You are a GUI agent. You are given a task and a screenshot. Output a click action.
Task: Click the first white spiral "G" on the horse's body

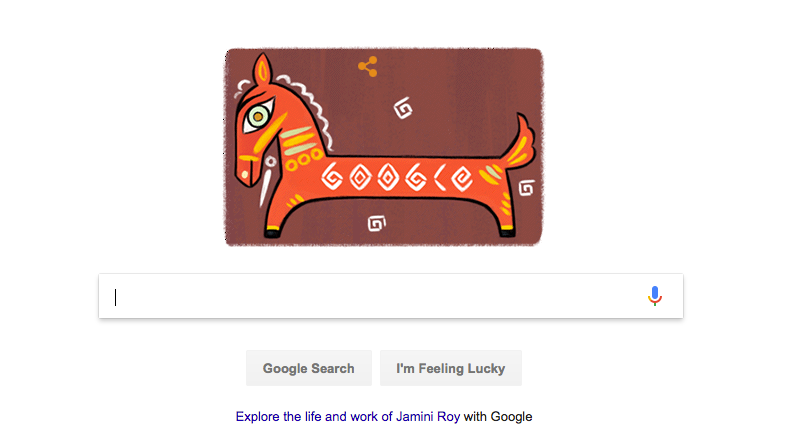332,177
